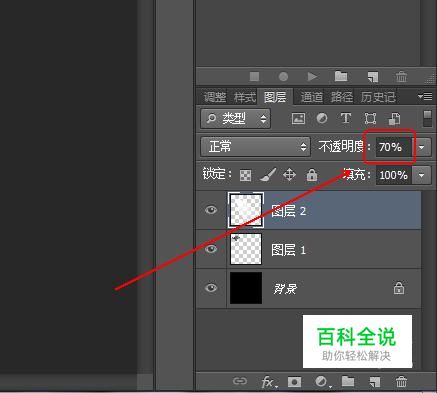Open the layers panel flyout menu

click(x=425, y=97)
